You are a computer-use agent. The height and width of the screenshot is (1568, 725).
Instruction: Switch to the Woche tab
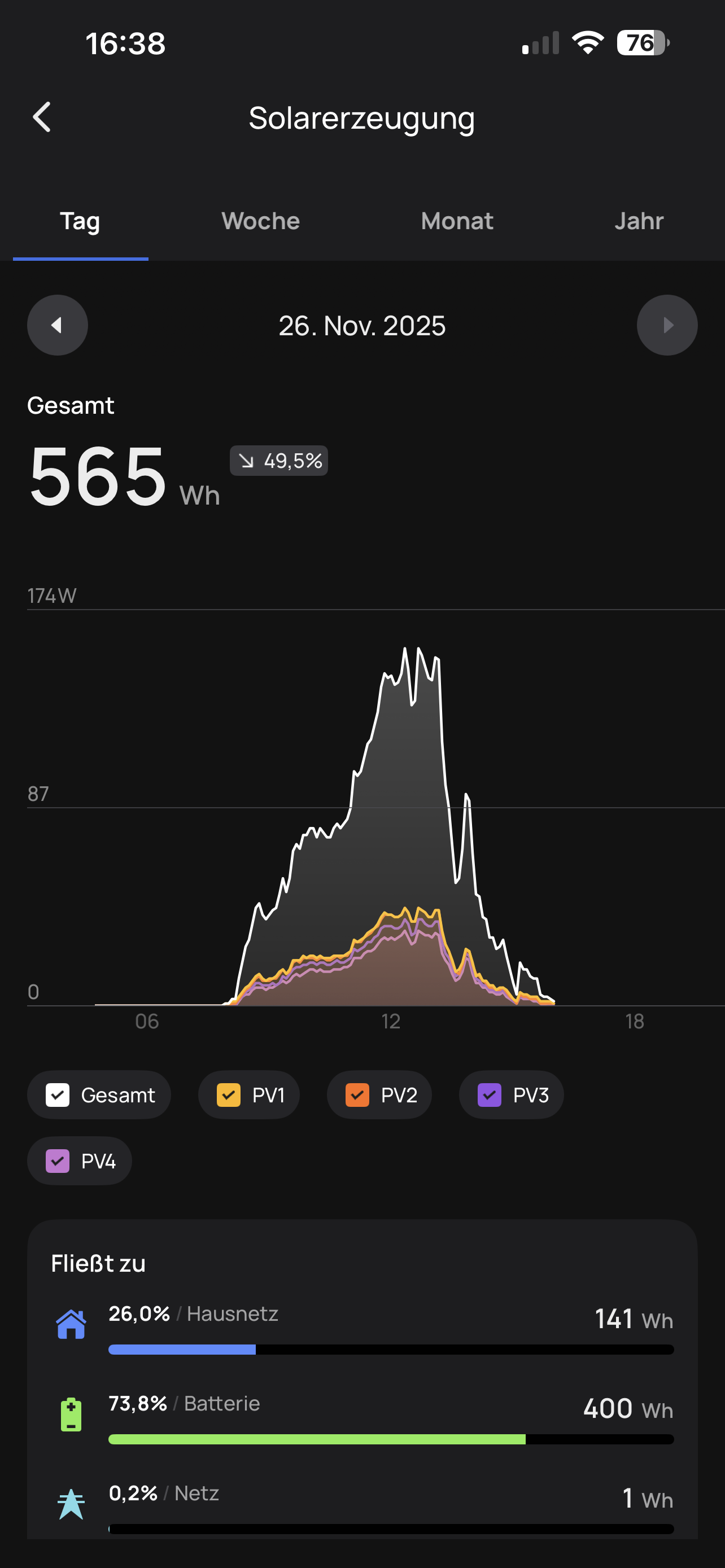click(x=260, y=222)
